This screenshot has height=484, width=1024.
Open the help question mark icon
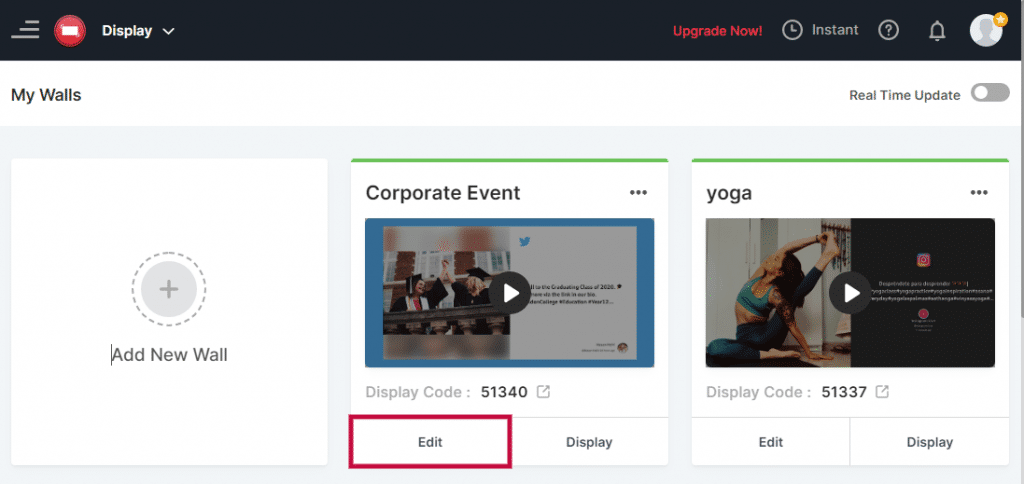pos(888,30)
